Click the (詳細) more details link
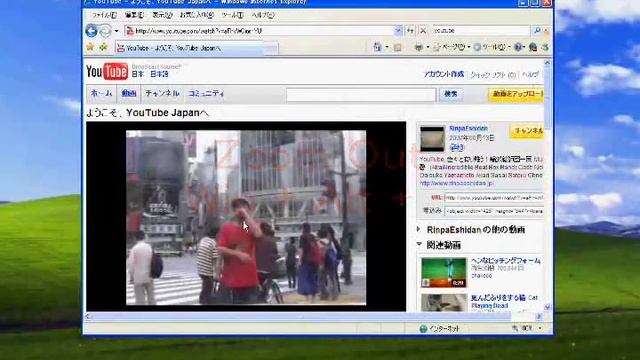The height and width of the screenshot is (360, 640). click(x=456, y=147)
